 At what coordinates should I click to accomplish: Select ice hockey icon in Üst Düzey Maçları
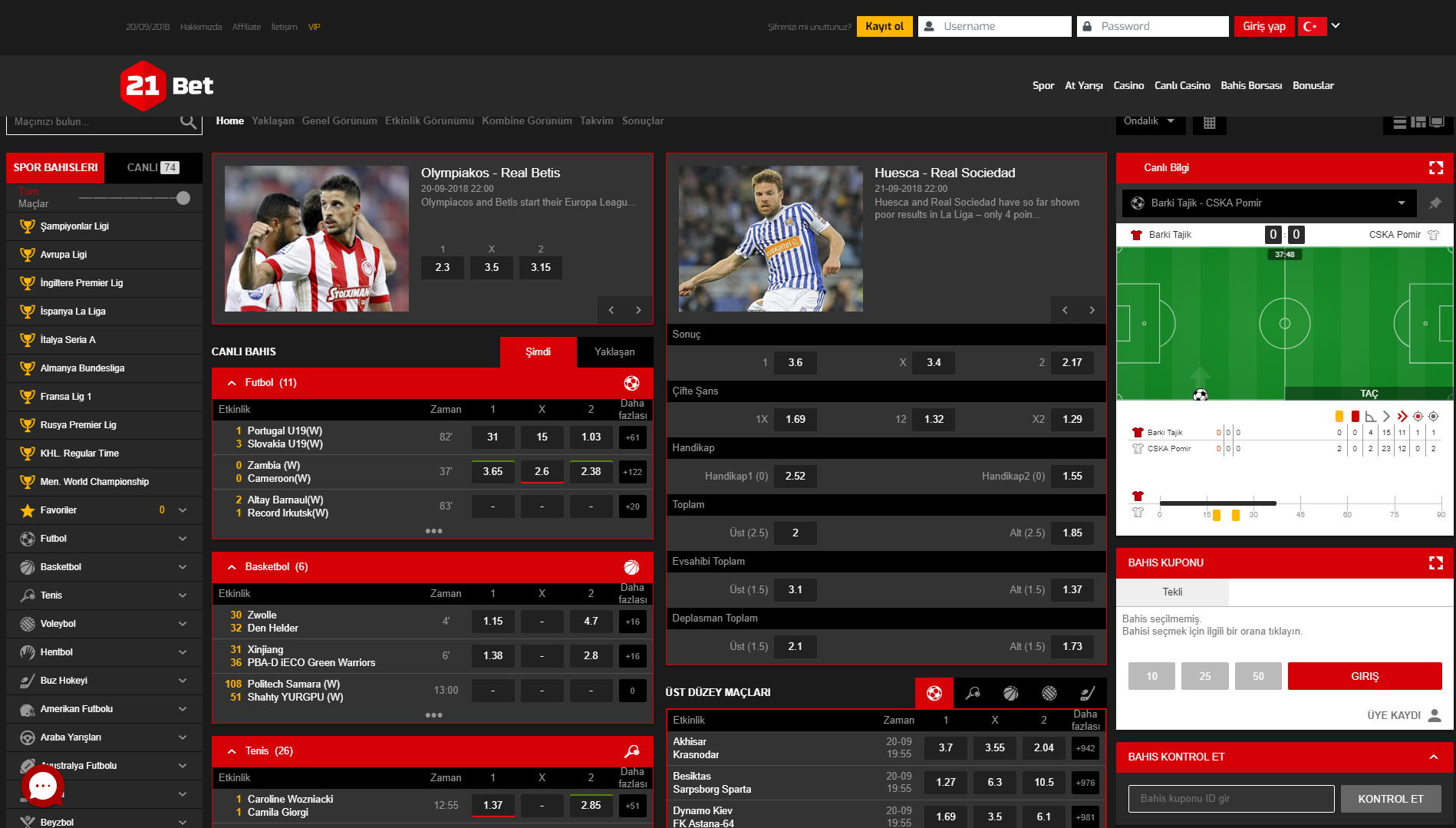[x=1087, y=693]
